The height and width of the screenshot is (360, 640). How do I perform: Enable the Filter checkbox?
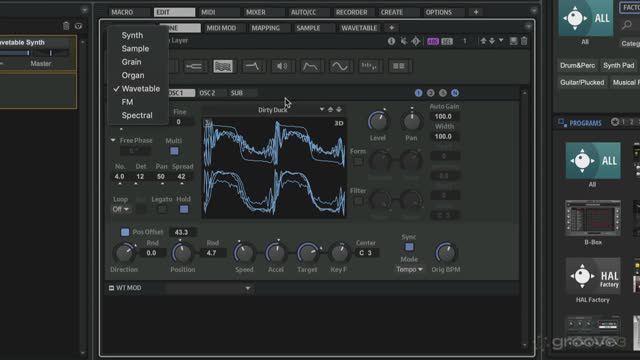(x=358, y=201)
